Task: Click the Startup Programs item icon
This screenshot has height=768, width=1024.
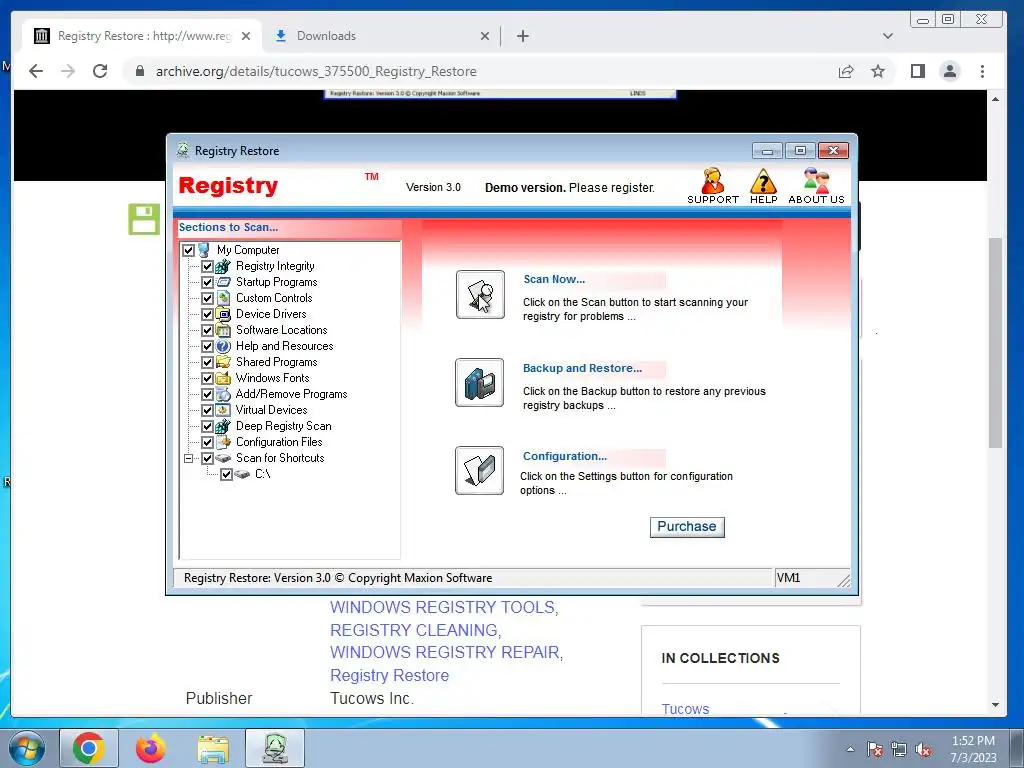Action: (223, 282)
